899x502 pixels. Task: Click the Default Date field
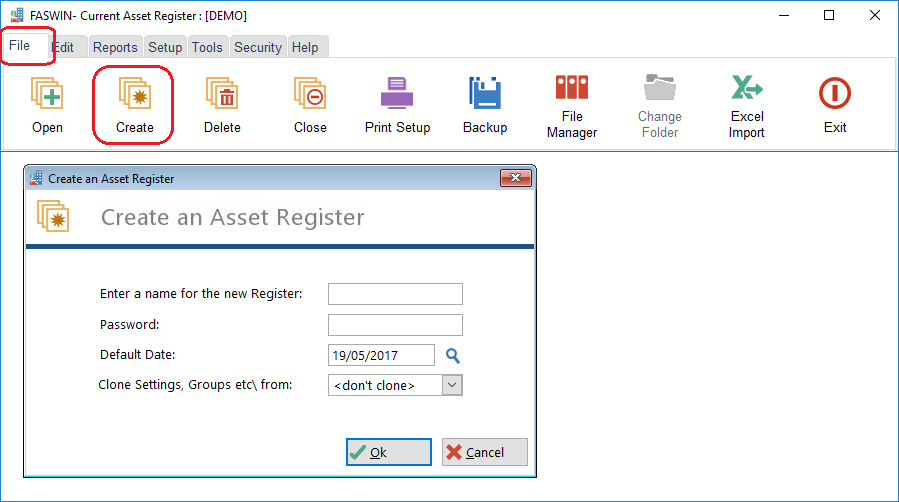coord(381,355)
